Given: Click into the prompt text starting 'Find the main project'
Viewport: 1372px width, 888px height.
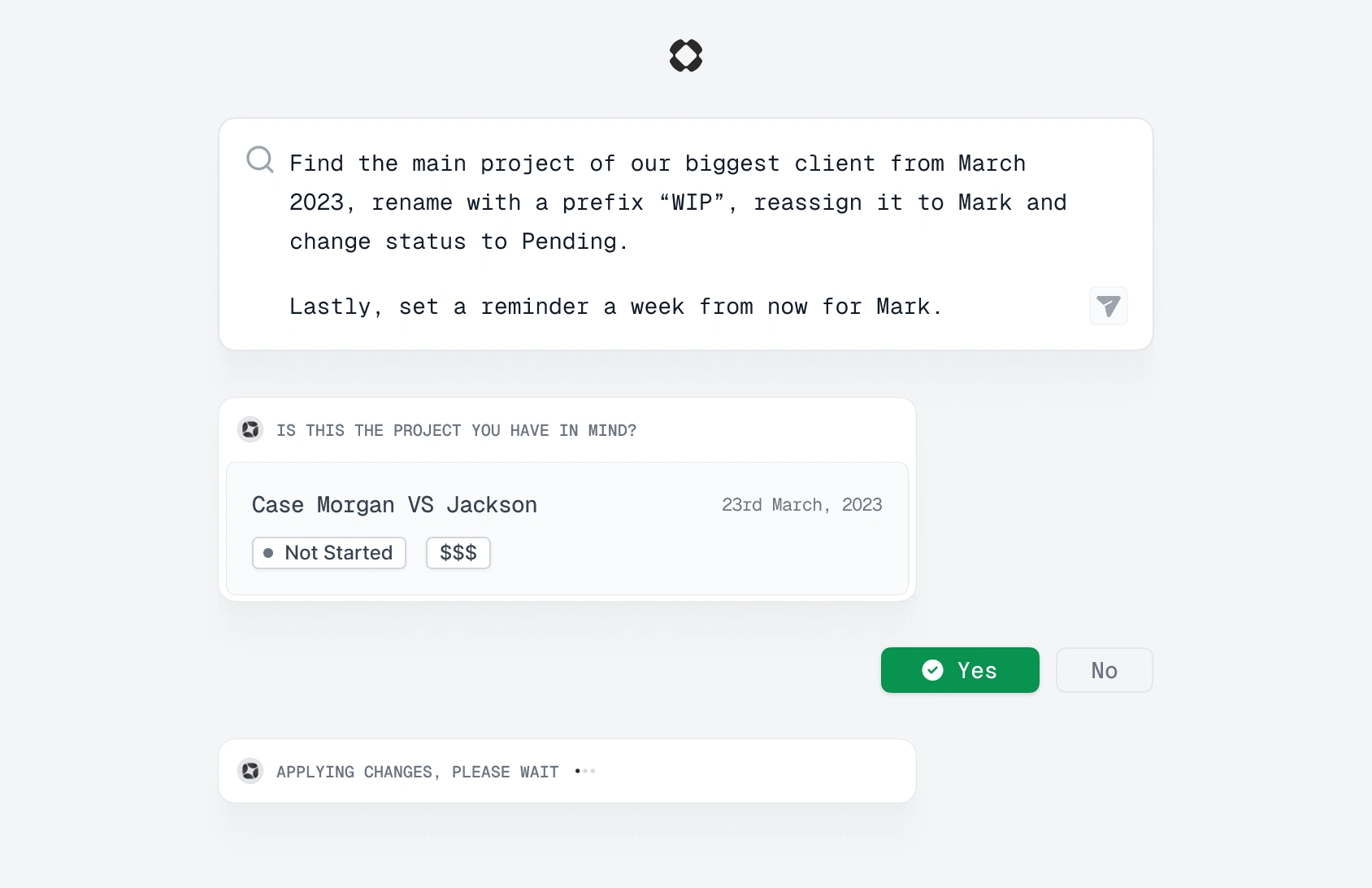Looking at the screenshot, I should [678, 202].
